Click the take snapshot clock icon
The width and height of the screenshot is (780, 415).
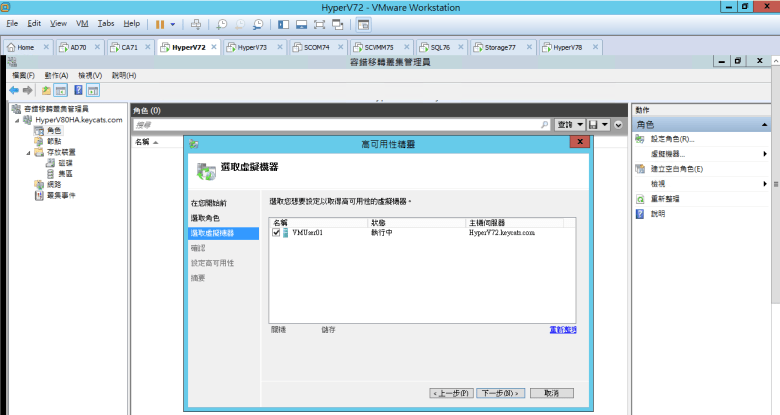222,23
